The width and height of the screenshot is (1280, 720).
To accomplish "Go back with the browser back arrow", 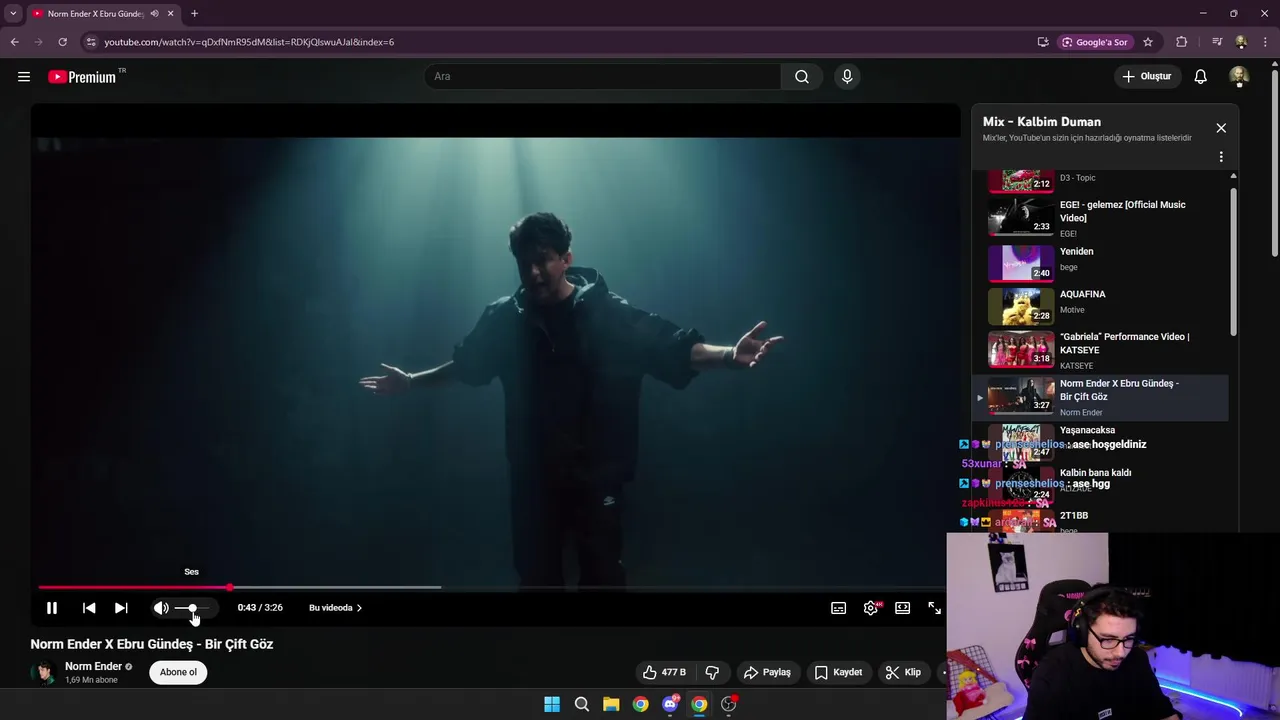I will tap(14, 42).
